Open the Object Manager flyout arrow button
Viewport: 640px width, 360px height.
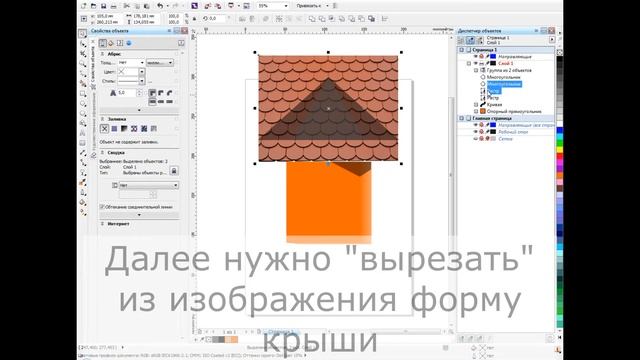552,40
